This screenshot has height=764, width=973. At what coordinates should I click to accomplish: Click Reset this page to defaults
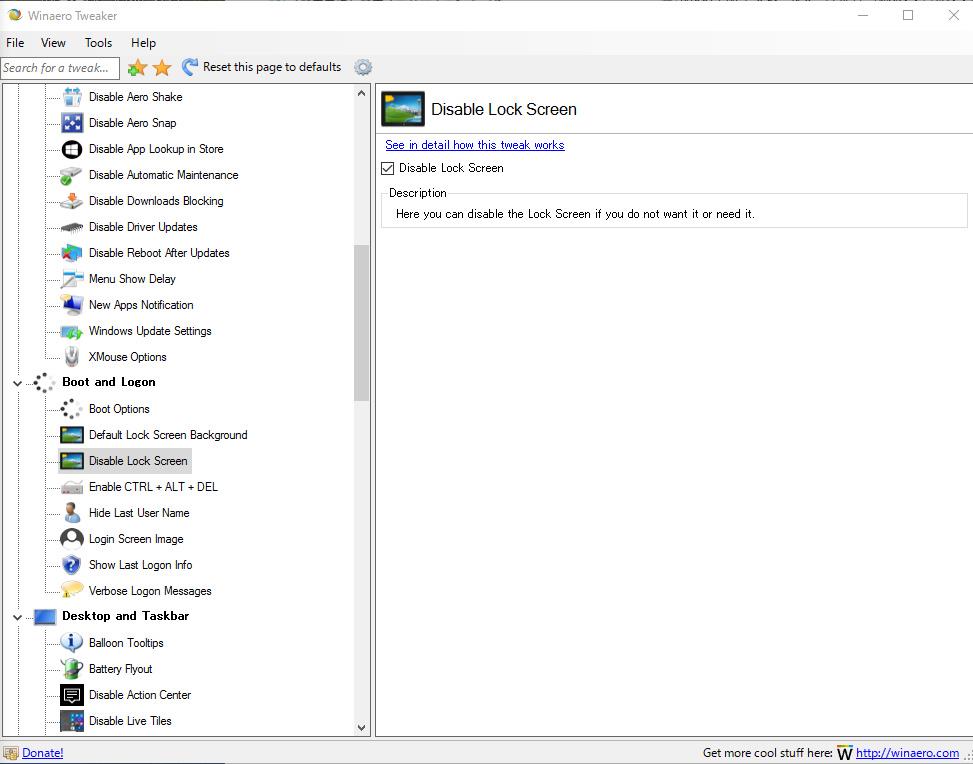point(261,67)
